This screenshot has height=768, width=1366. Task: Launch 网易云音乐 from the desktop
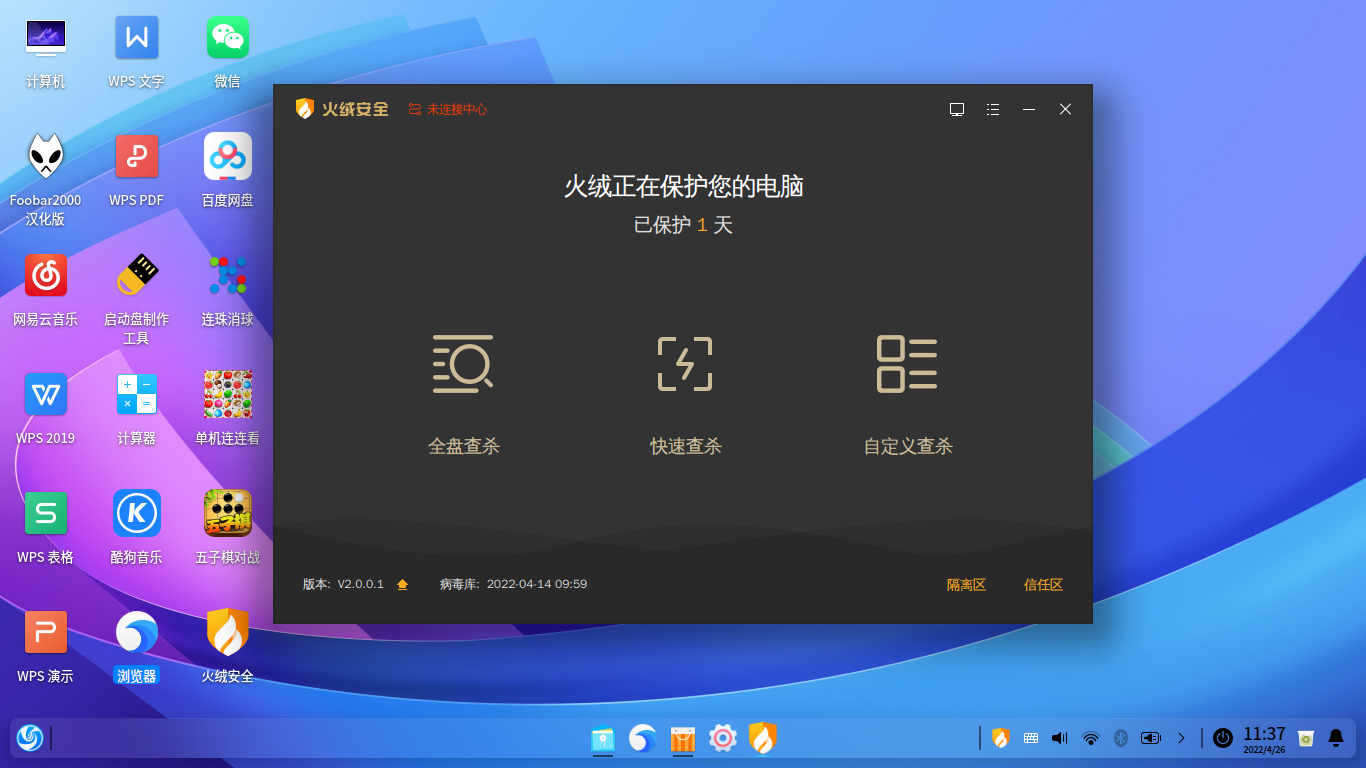tap(45, 275)
